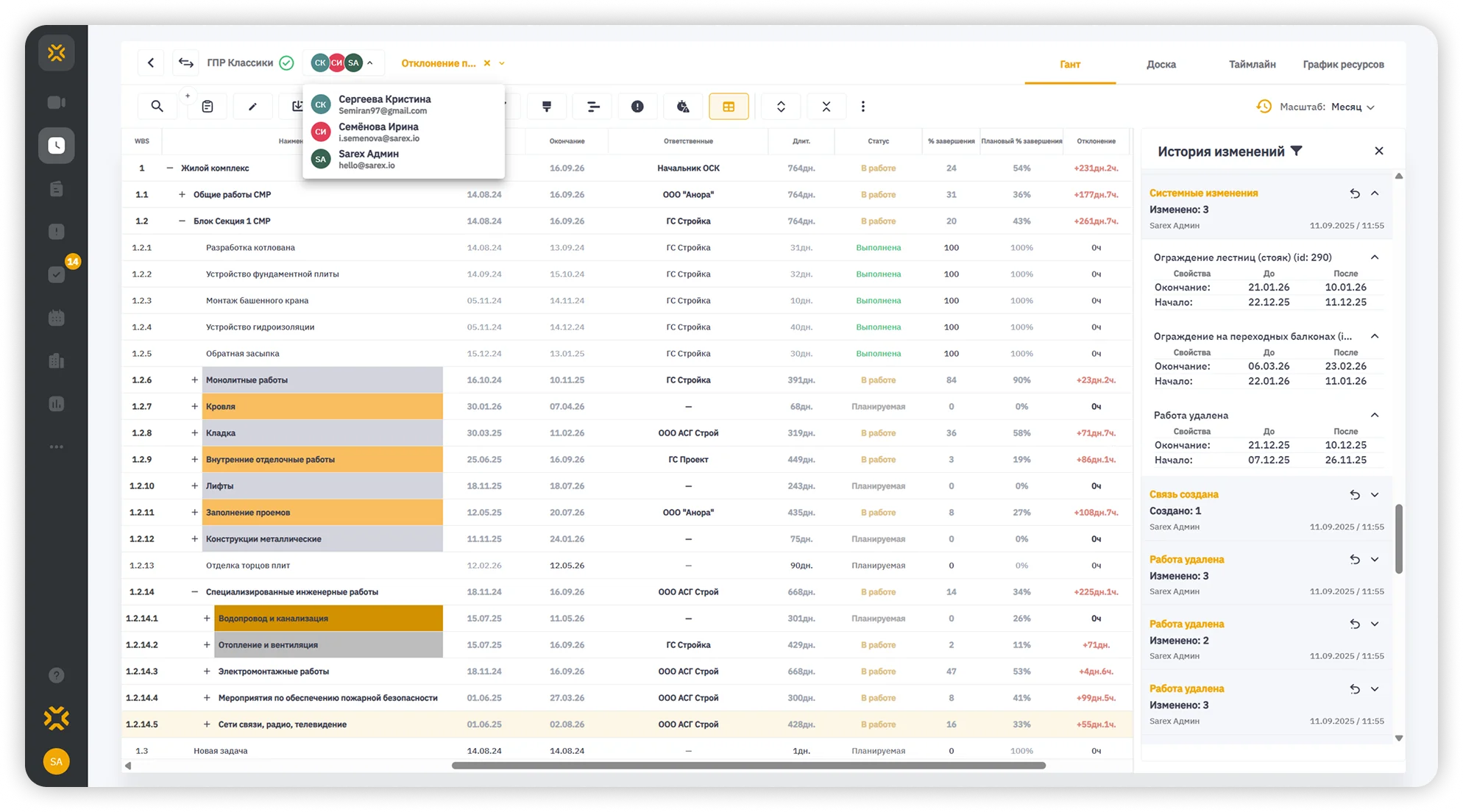Collapse the Жилой комплекс row
This screenshot has height=812, width=1463.
pyautogui.click(x=169, y=168)
